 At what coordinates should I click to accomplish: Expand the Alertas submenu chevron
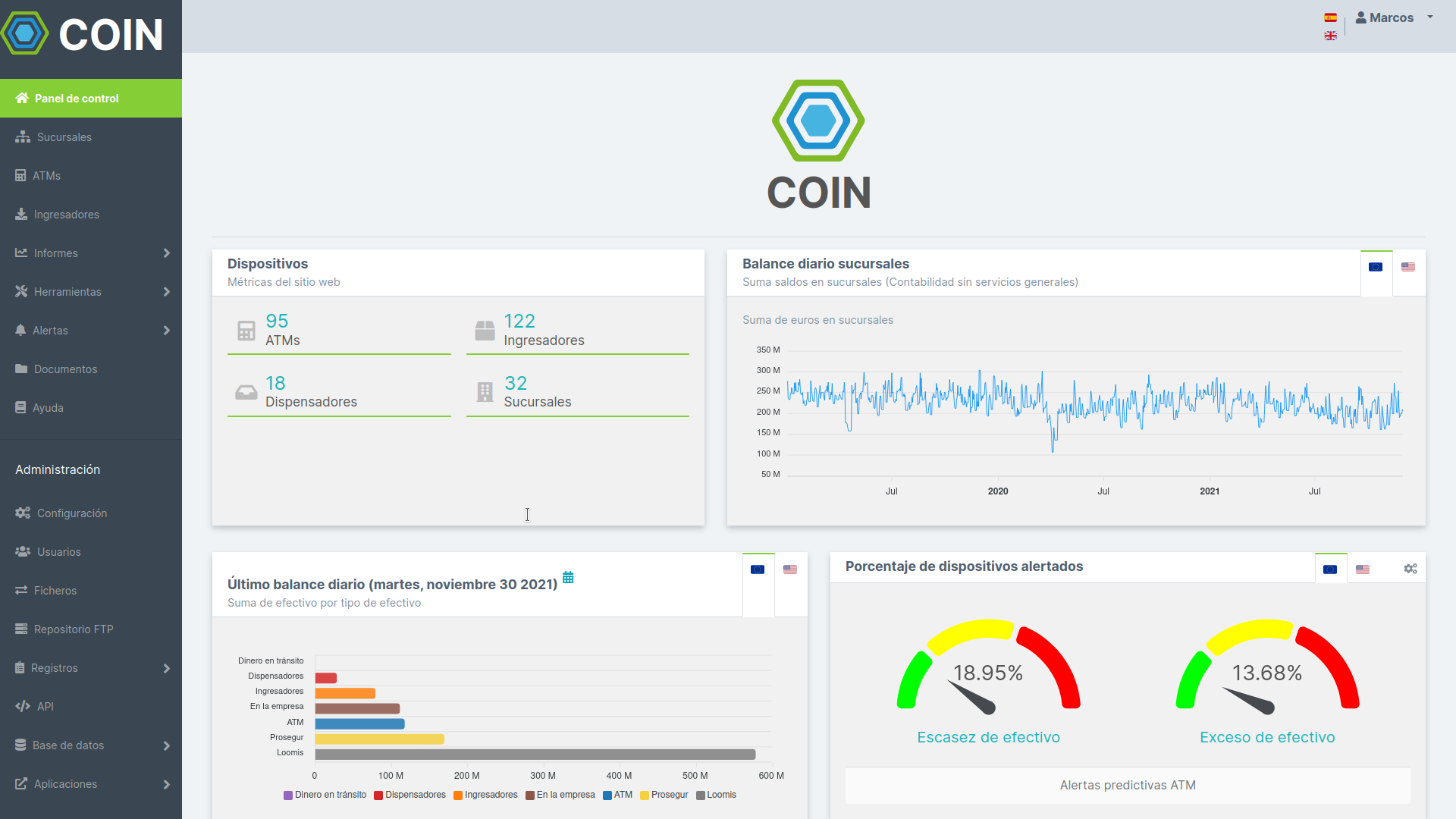(x=167, y=331)
